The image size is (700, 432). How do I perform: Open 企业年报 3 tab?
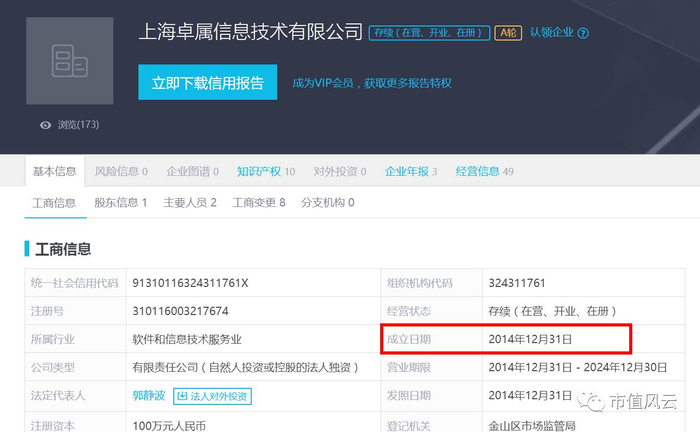pos(411,171)
